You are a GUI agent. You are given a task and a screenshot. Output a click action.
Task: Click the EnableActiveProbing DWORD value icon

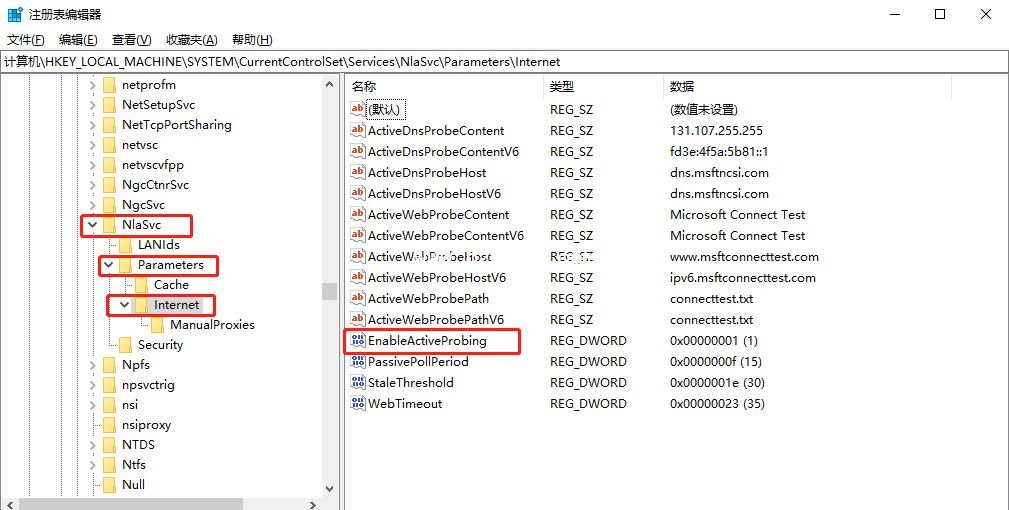(358, 340)
